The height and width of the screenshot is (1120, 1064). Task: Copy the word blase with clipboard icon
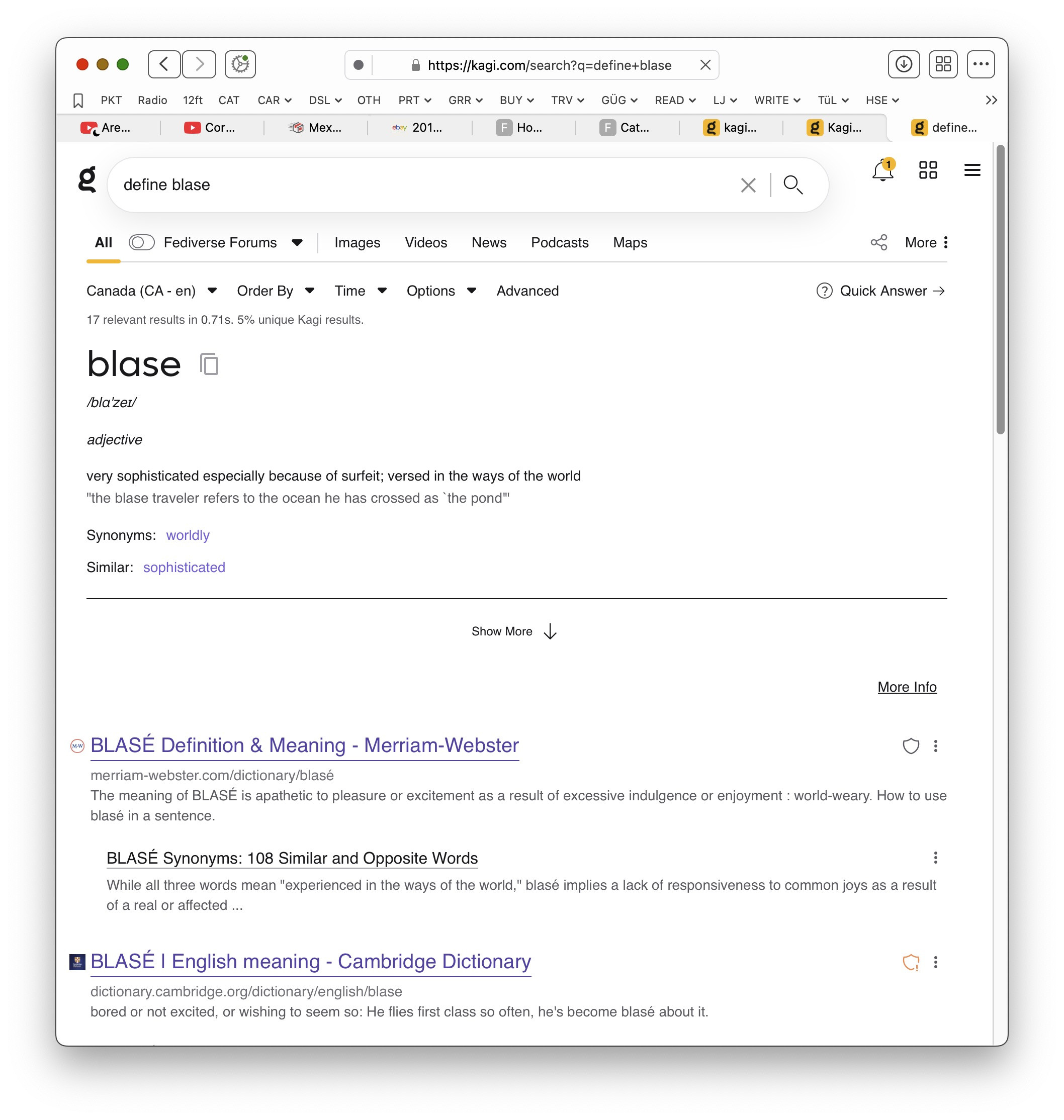(209, 363)
